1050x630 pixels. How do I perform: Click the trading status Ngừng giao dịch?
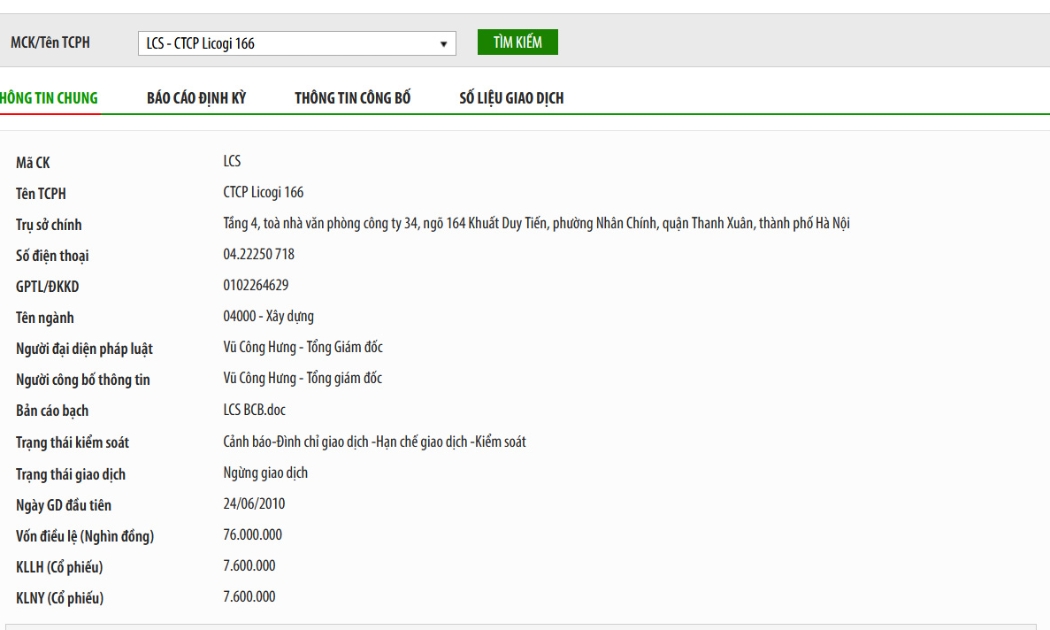[x=265, y=473]
